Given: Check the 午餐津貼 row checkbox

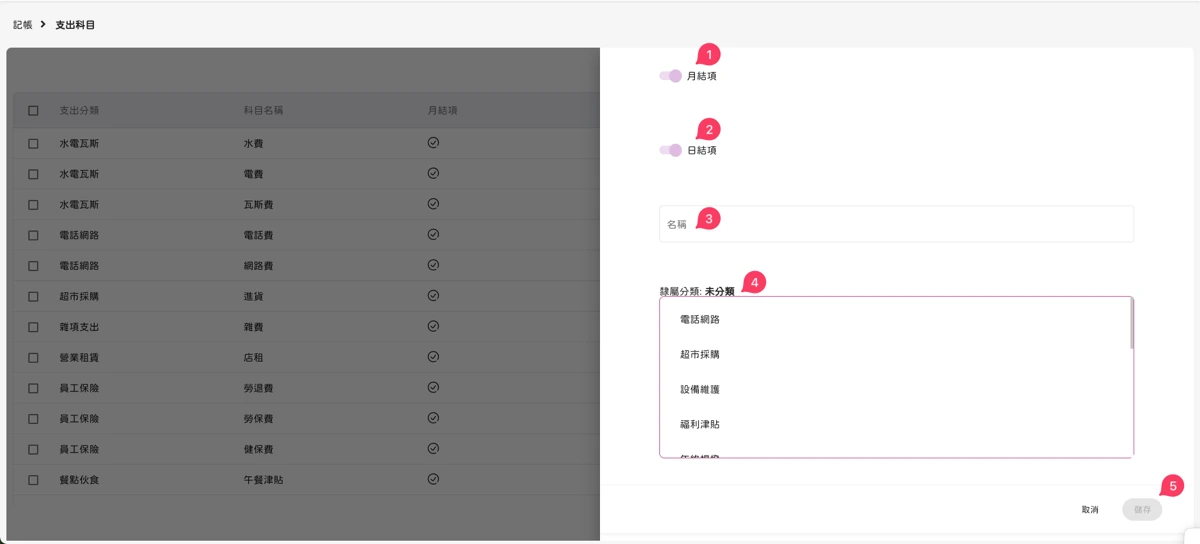Looking at the screenshot, I should [x=33, y=480].
